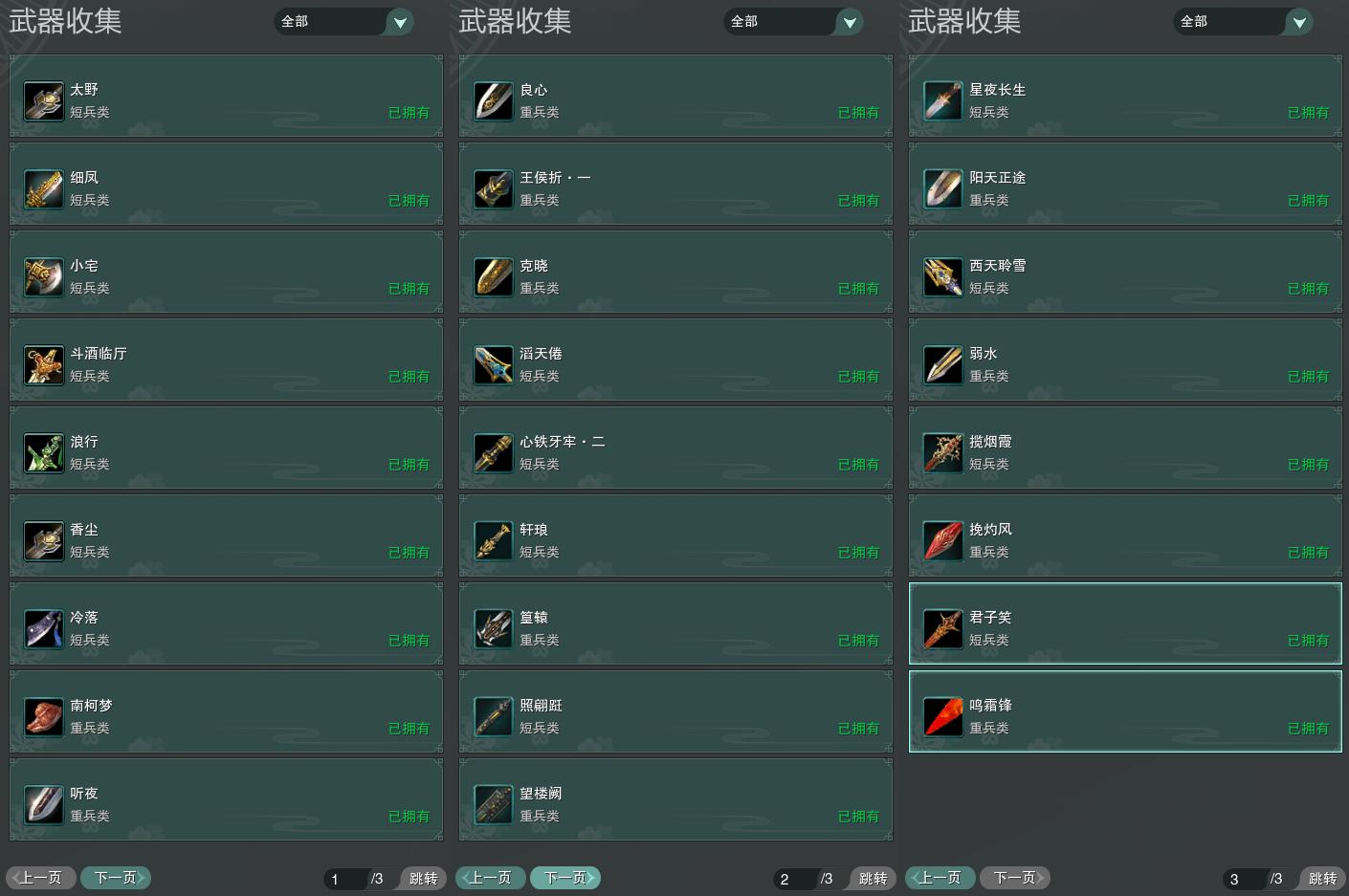Select the 鸣霜锋 red blade icon

pos(943,717)
